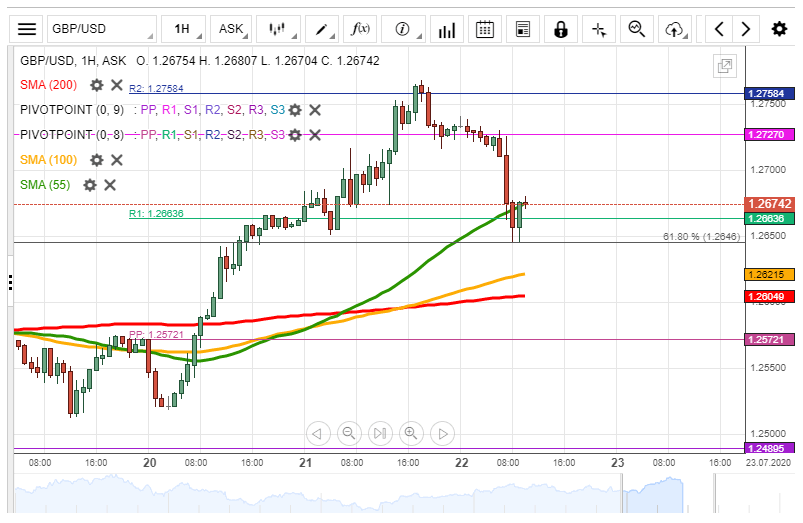Viewport: 803px width, 523px height.
Task: Click the crosshair cursor tool
Action: tap(599, 29)
